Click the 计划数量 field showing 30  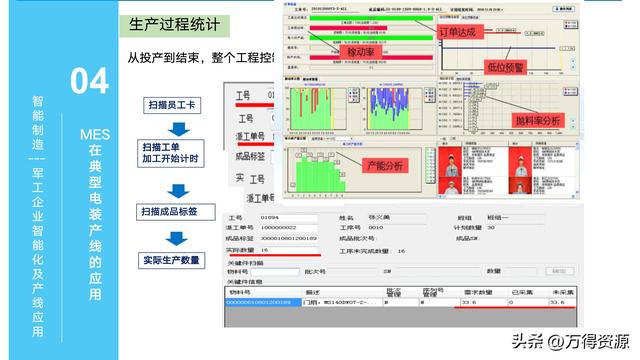[515, 228]
